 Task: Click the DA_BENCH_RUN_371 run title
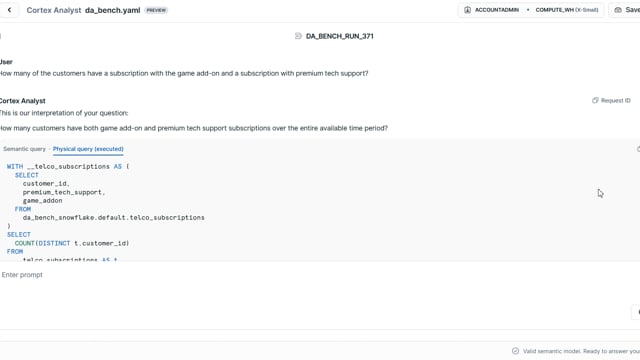pos(340,36)
